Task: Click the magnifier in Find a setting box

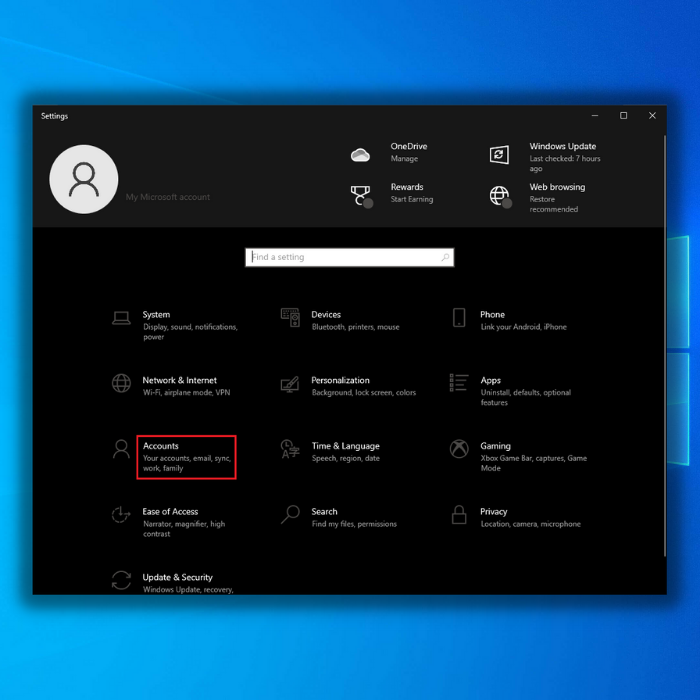Action: tap(445, 257)
